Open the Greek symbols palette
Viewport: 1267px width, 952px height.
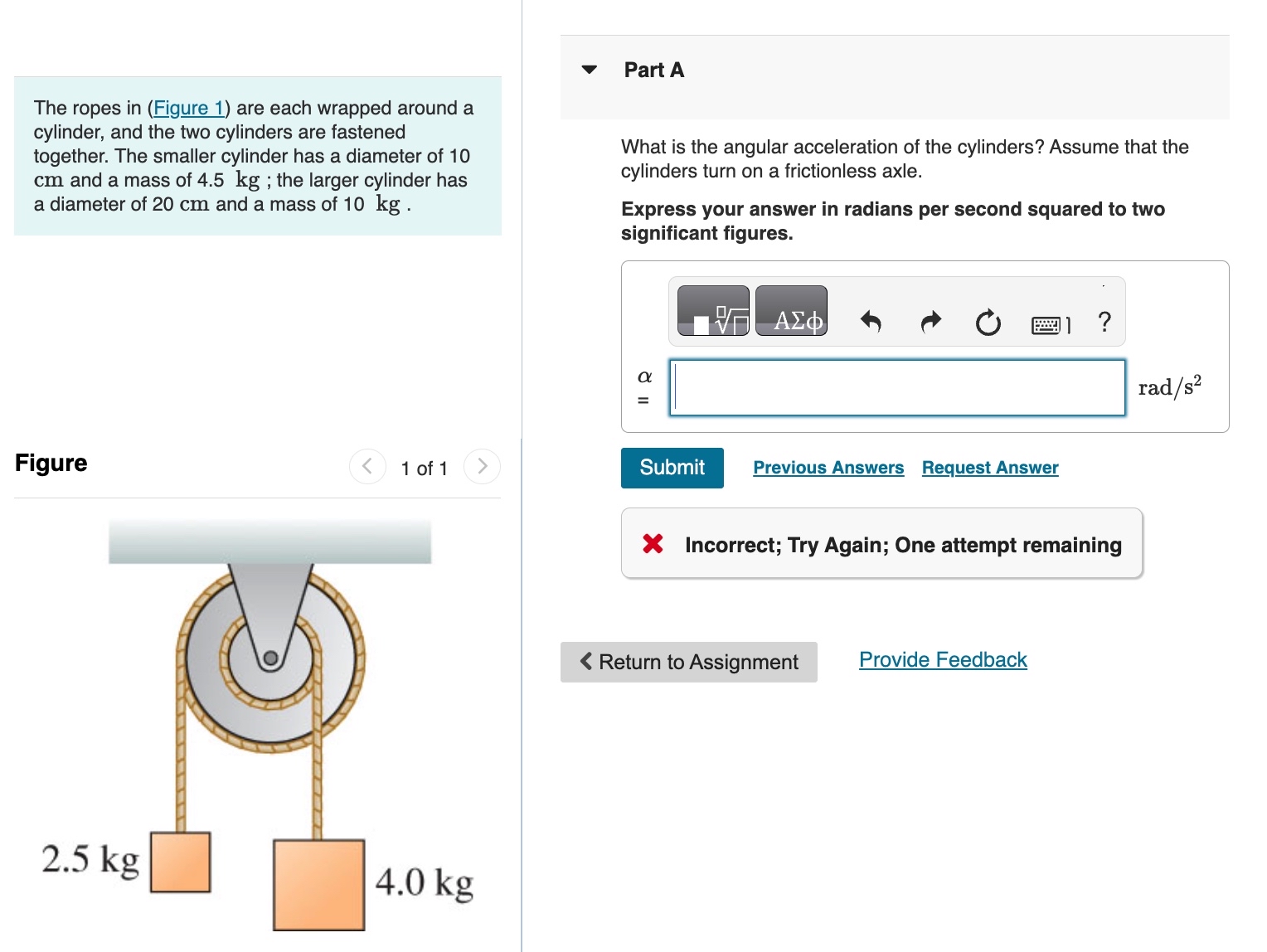coord(790,315)
